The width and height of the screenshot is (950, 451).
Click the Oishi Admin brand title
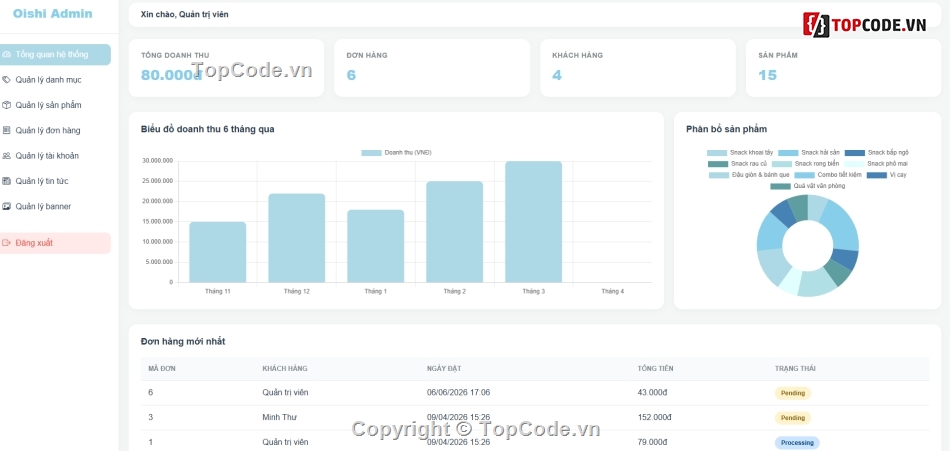[x=53, y=13]
